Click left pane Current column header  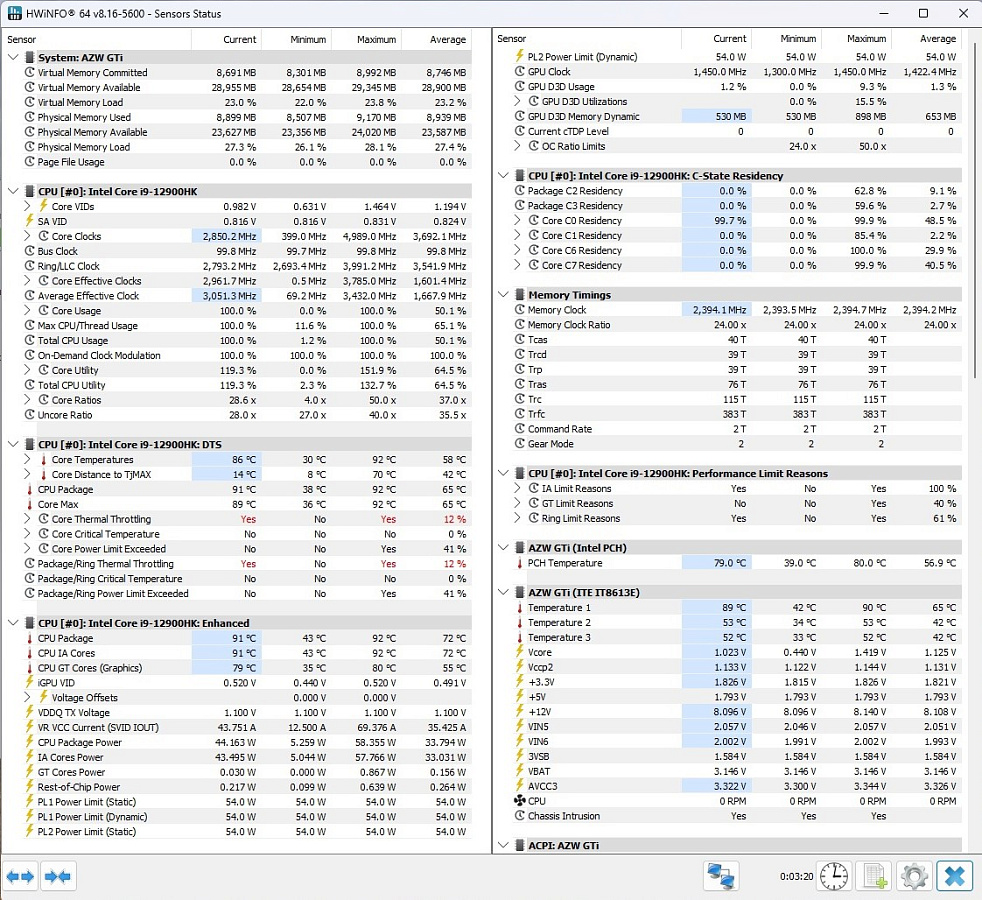[x=226, y=39]
